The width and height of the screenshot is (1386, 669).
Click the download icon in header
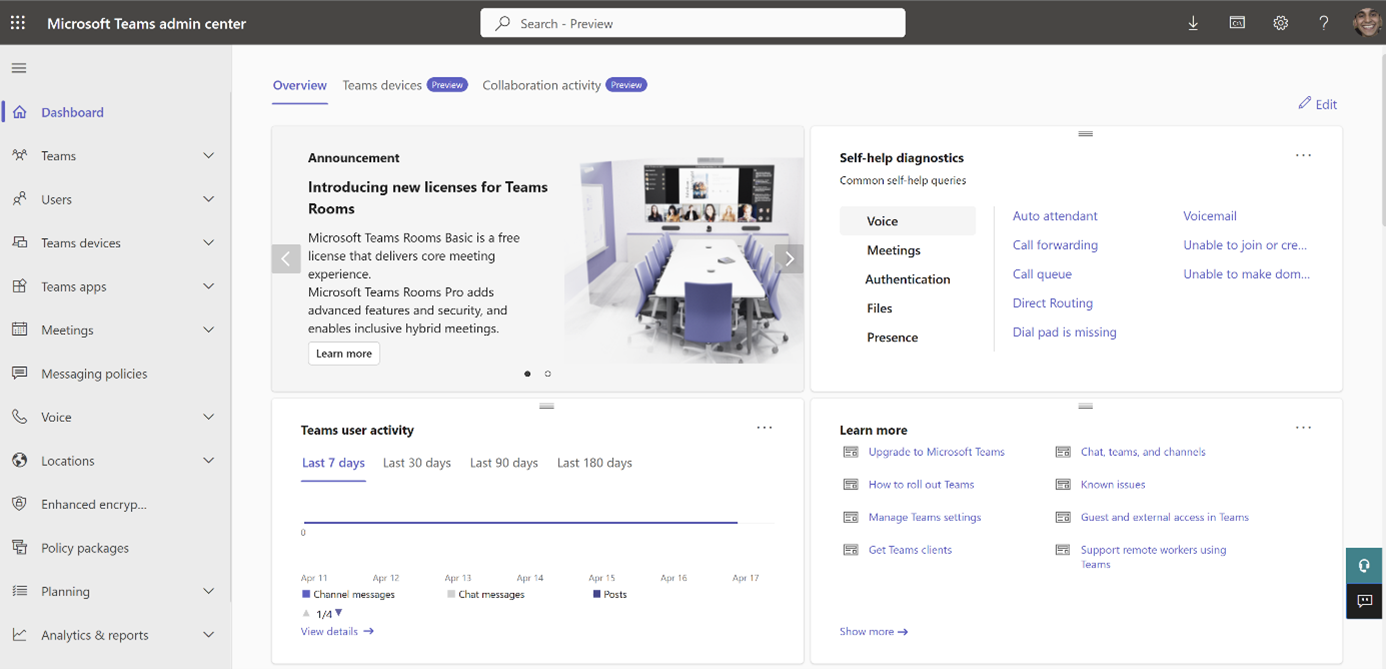click(1193, 23)
